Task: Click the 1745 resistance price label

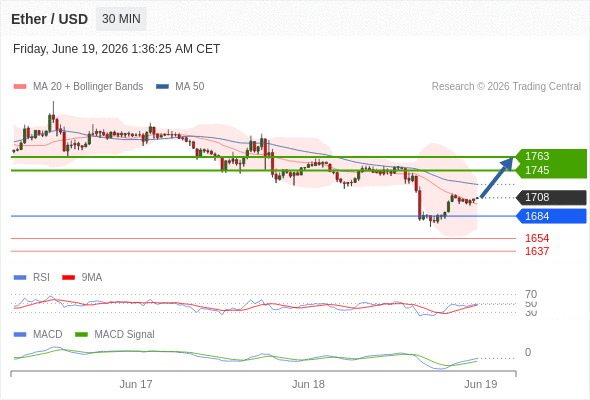Action: (537, 170)
